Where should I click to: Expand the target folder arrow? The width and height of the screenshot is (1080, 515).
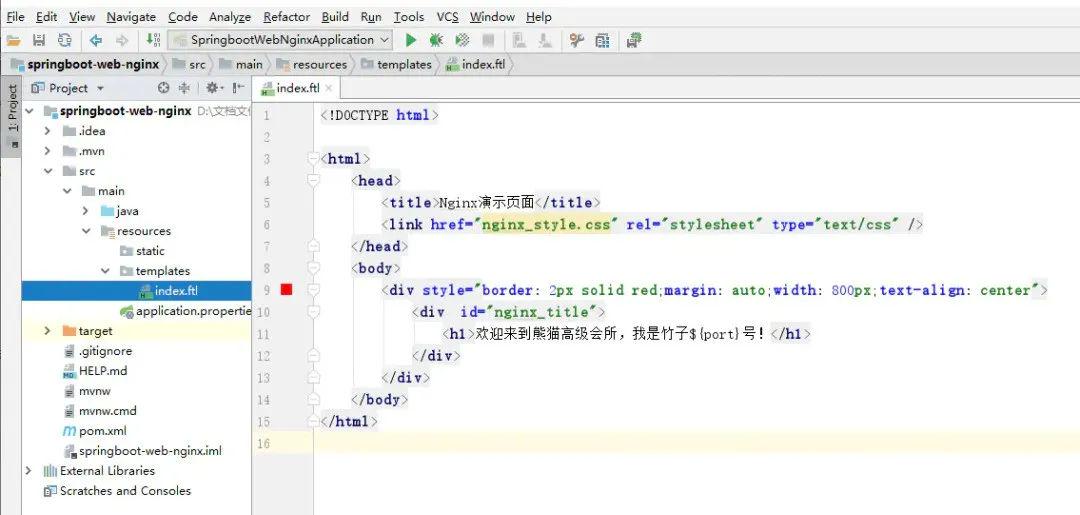[48, 331]
